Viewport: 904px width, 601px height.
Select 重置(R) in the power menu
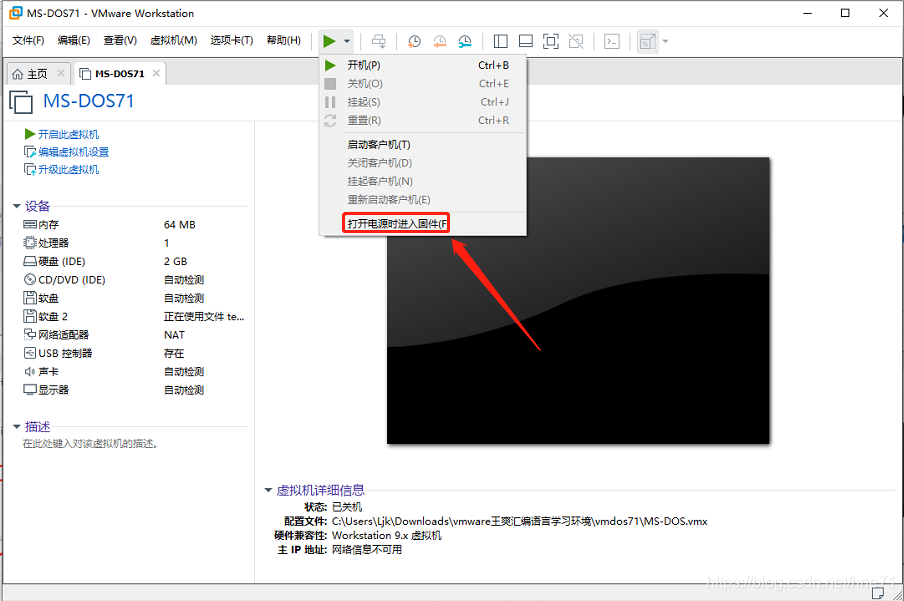[423, 121]
